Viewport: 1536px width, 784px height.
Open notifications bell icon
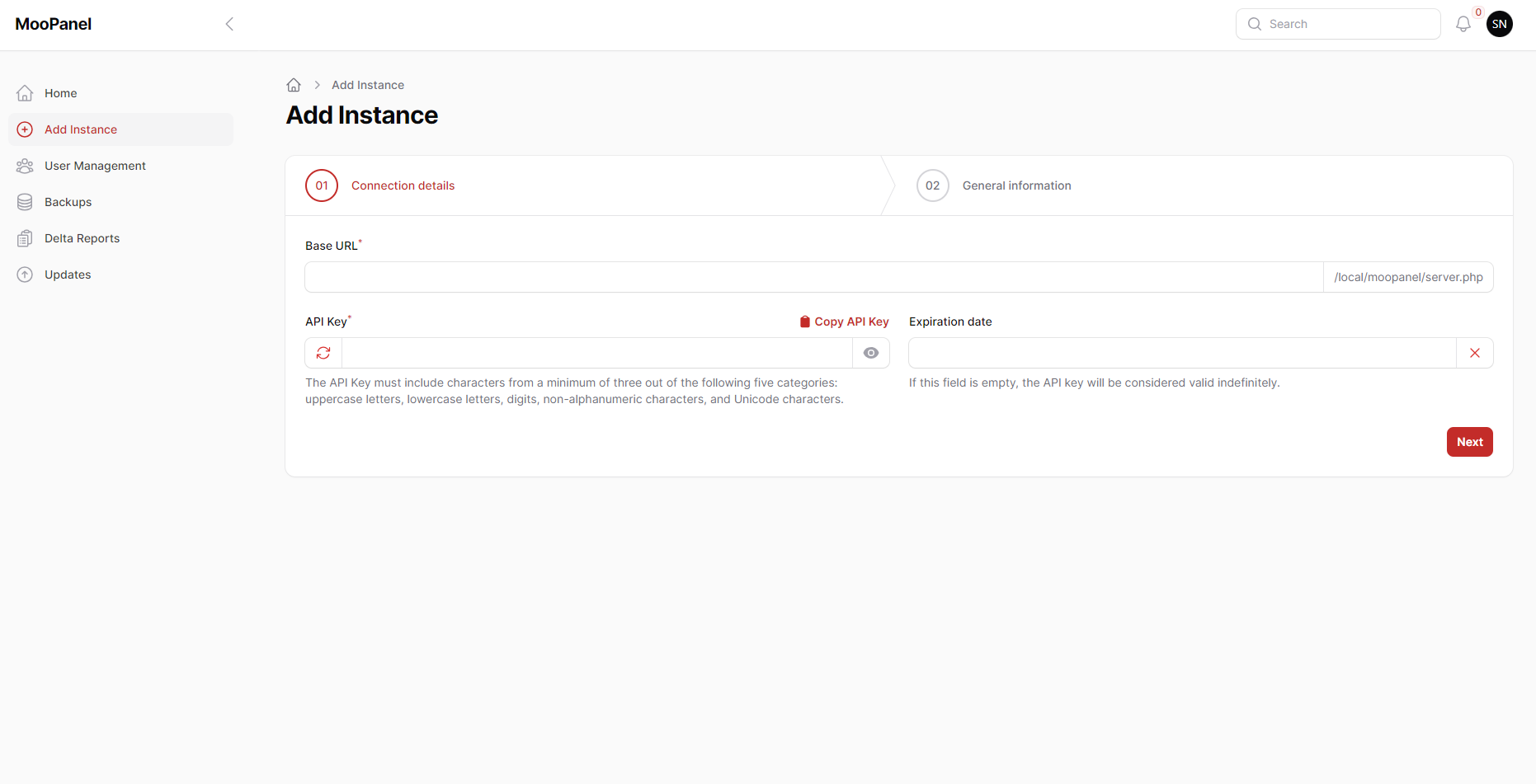click(x=1463, y=24)
